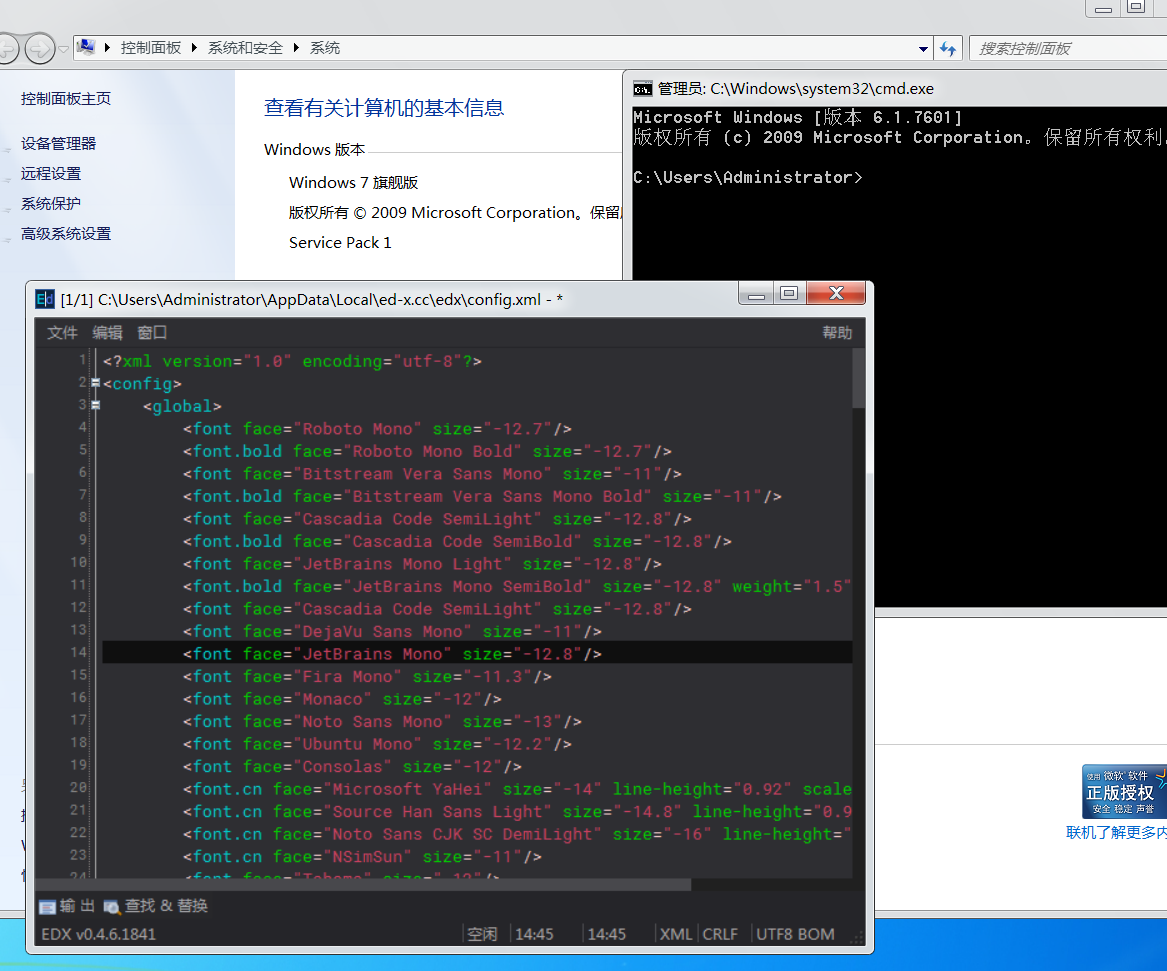Screen dimensions: 1167x971
Task: Click the computer icon in address bar
Action: pos(86,47)
